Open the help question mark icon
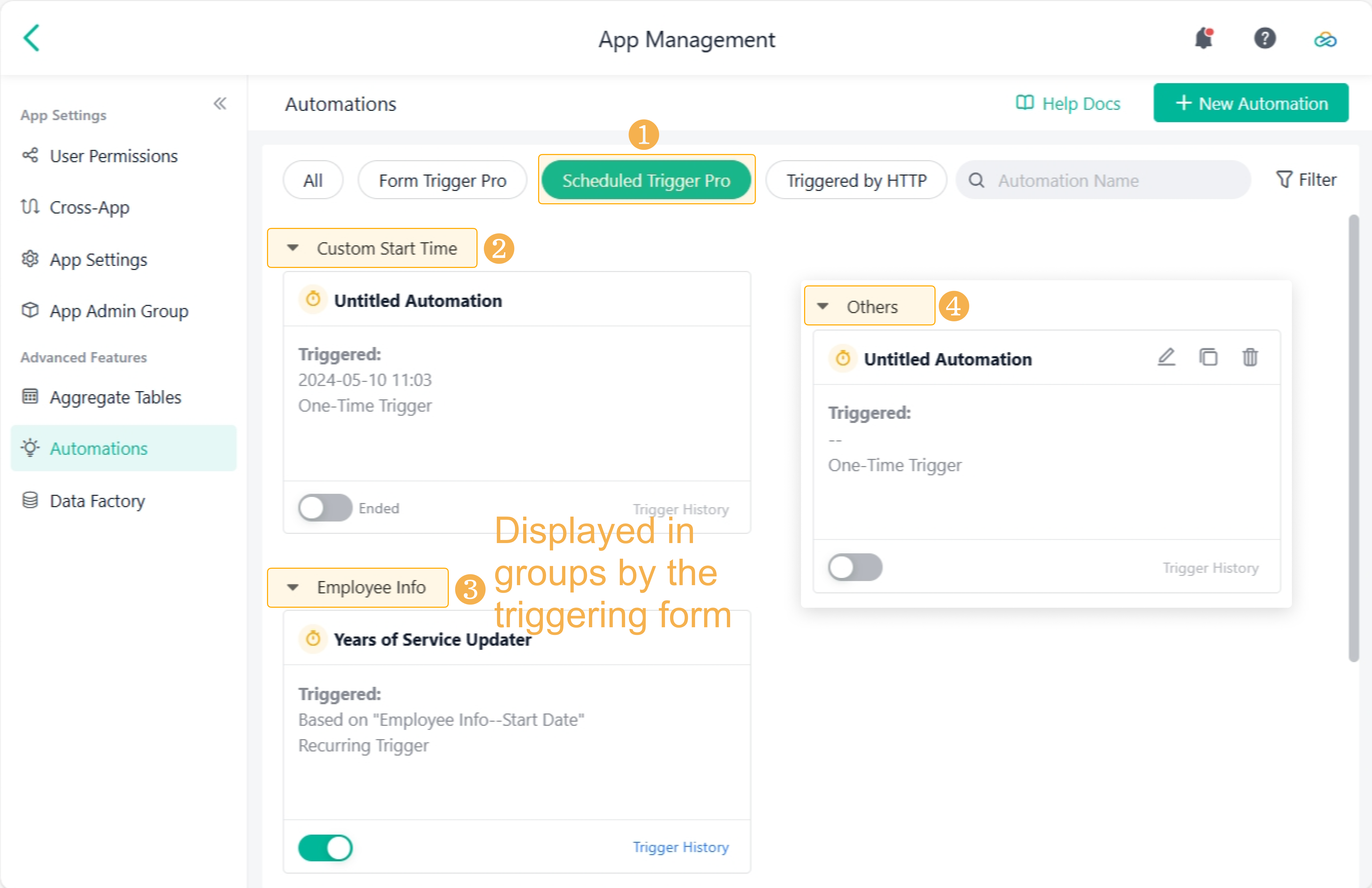 pyautogui.click(x=1264, y=38)
